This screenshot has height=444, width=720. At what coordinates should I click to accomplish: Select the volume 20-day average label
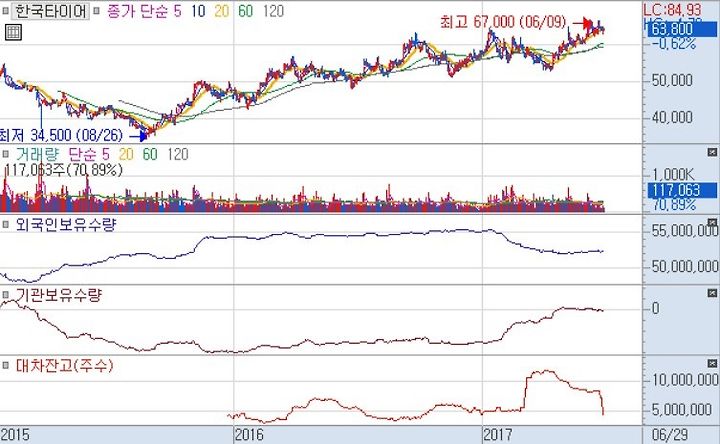point(126,154)
